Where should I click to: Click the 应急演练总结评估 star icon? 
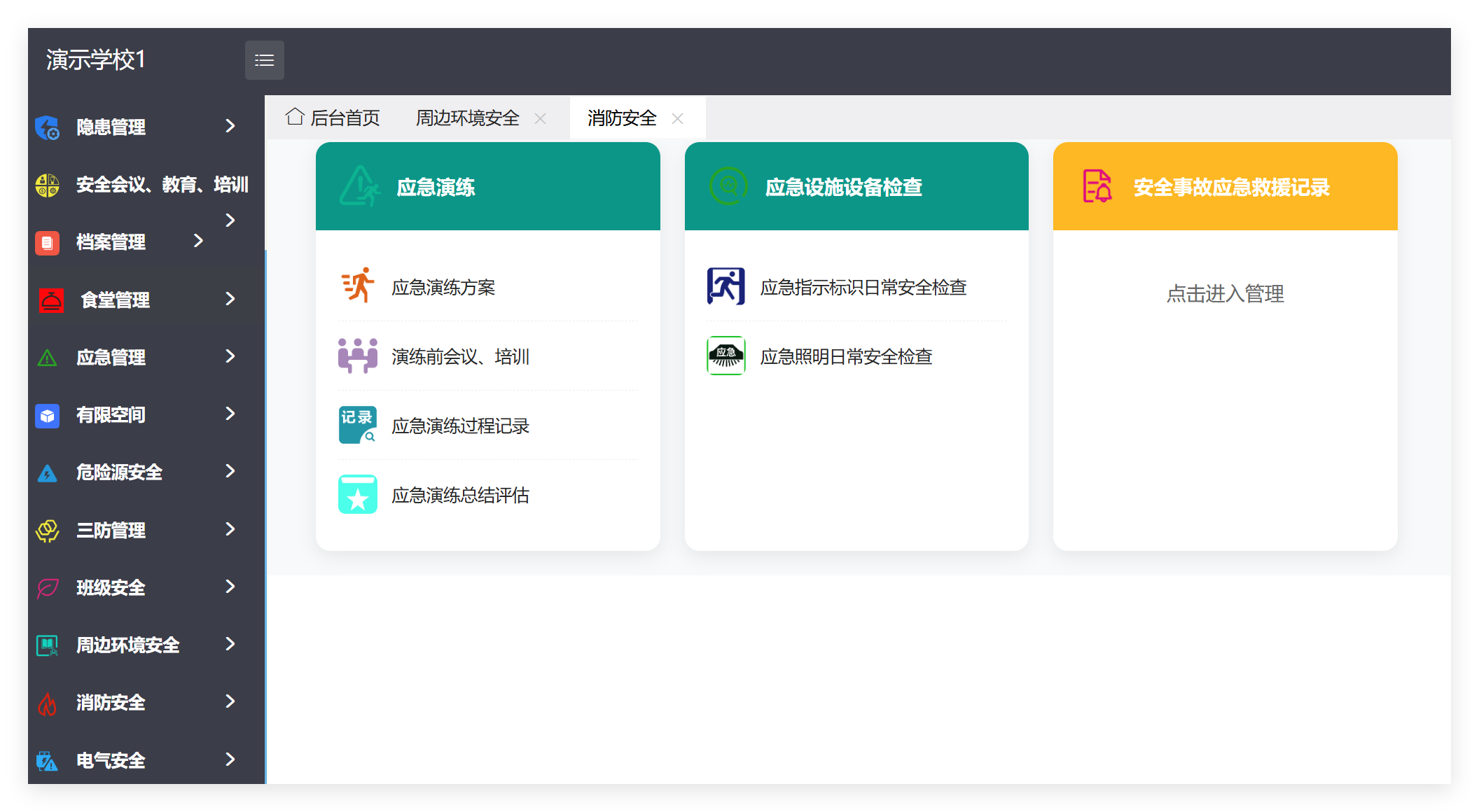click(x=358, y=494)
